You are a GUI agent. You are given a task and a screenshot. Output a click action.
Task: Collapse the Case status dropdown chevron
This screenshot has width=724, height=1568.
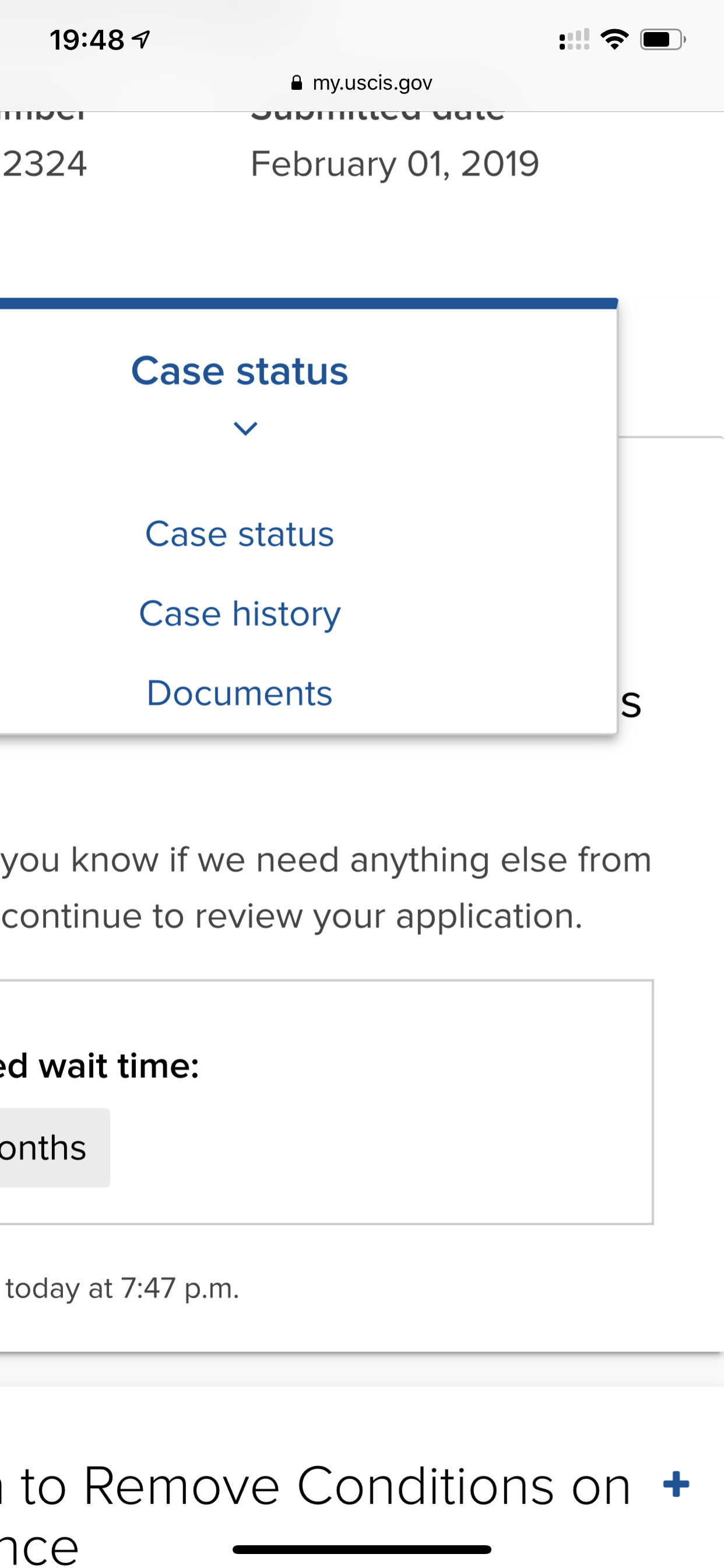tap(245, 429)
